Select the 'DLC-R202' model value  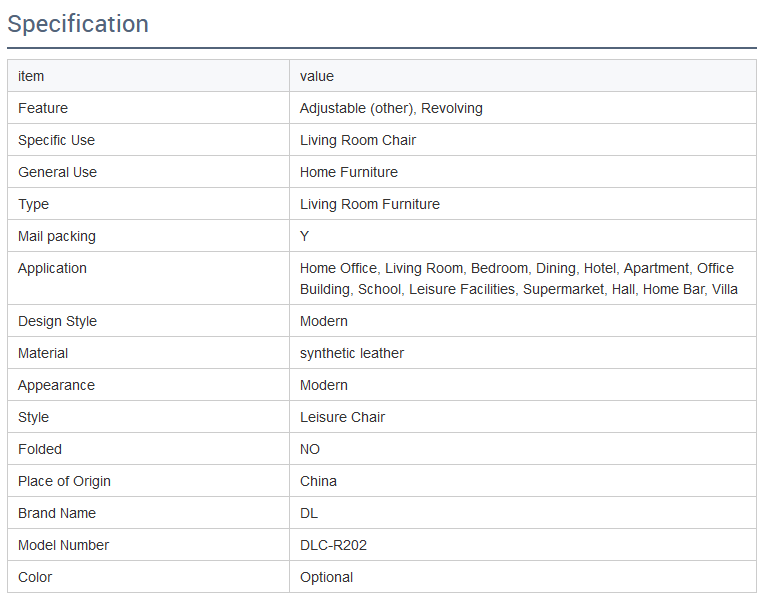tap(333, 545)
